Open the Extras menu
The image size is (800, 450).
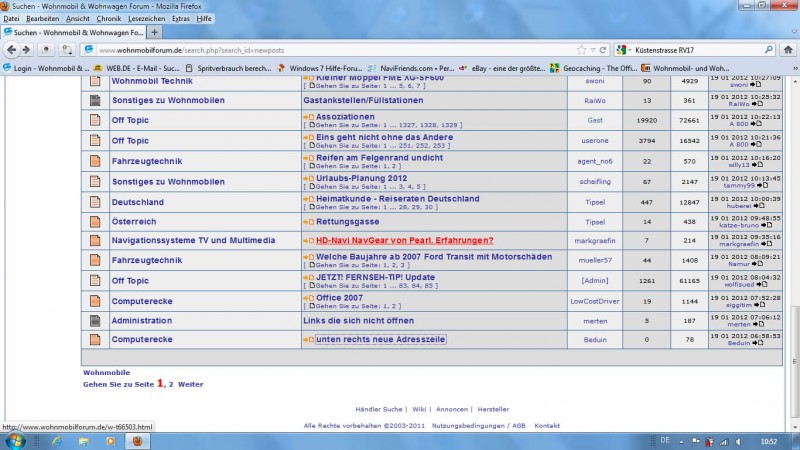(180, 19)
